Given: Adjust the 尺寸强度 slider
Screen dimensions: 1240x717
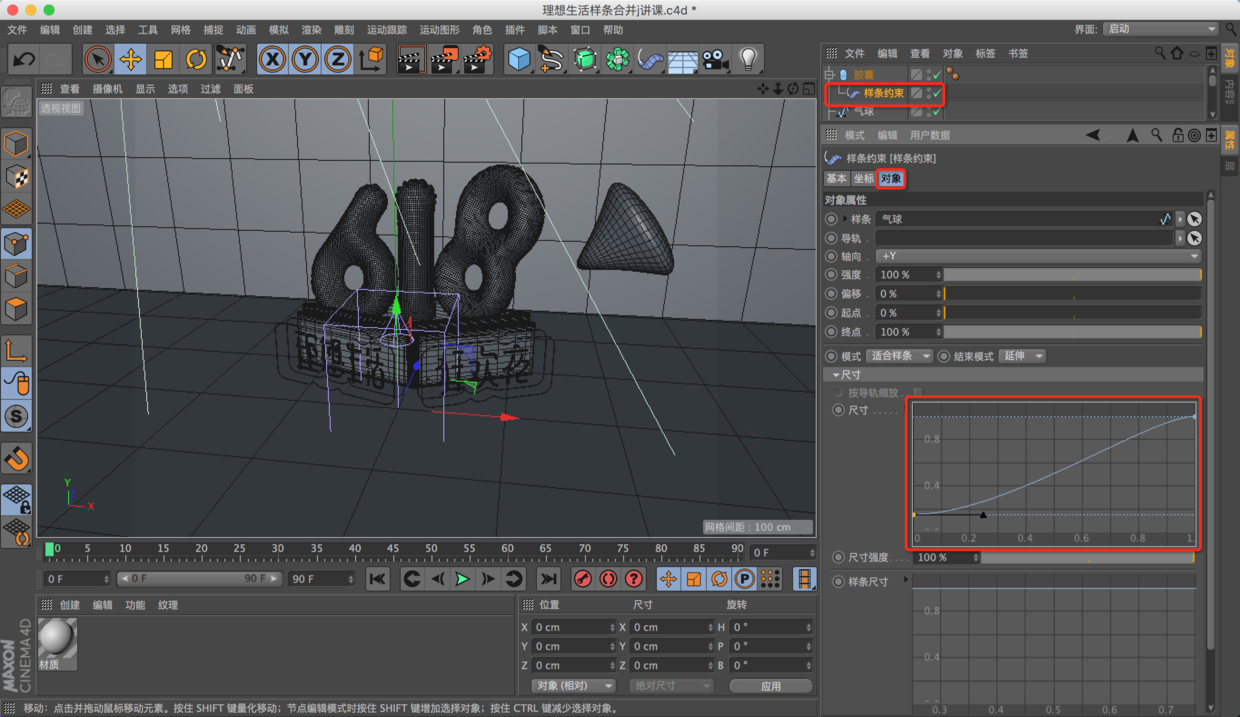Looking at the screenshot, I should coord(1090,558).
